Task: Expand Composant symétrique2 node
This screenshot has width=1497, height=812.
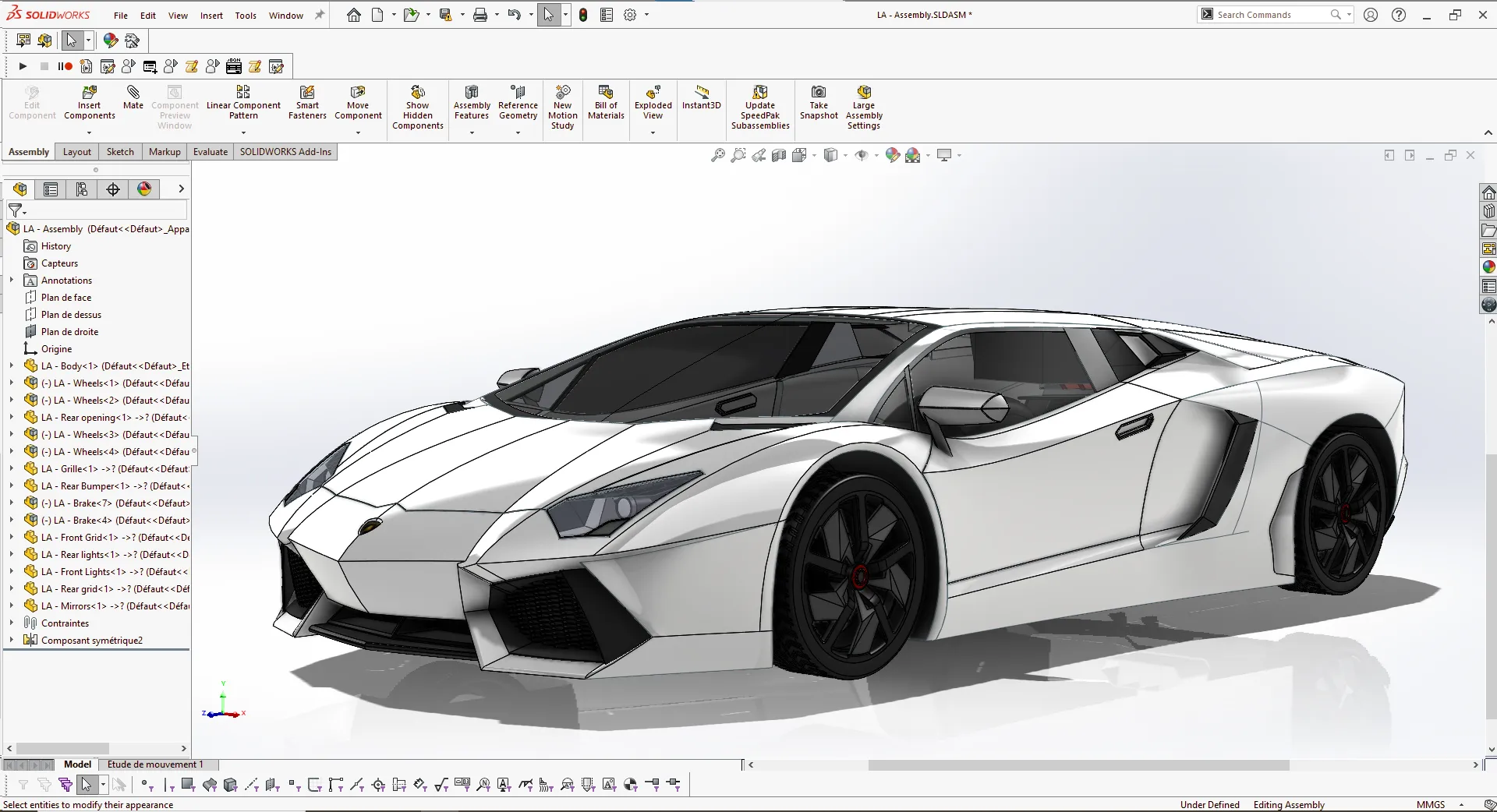Action: point(12,640)
